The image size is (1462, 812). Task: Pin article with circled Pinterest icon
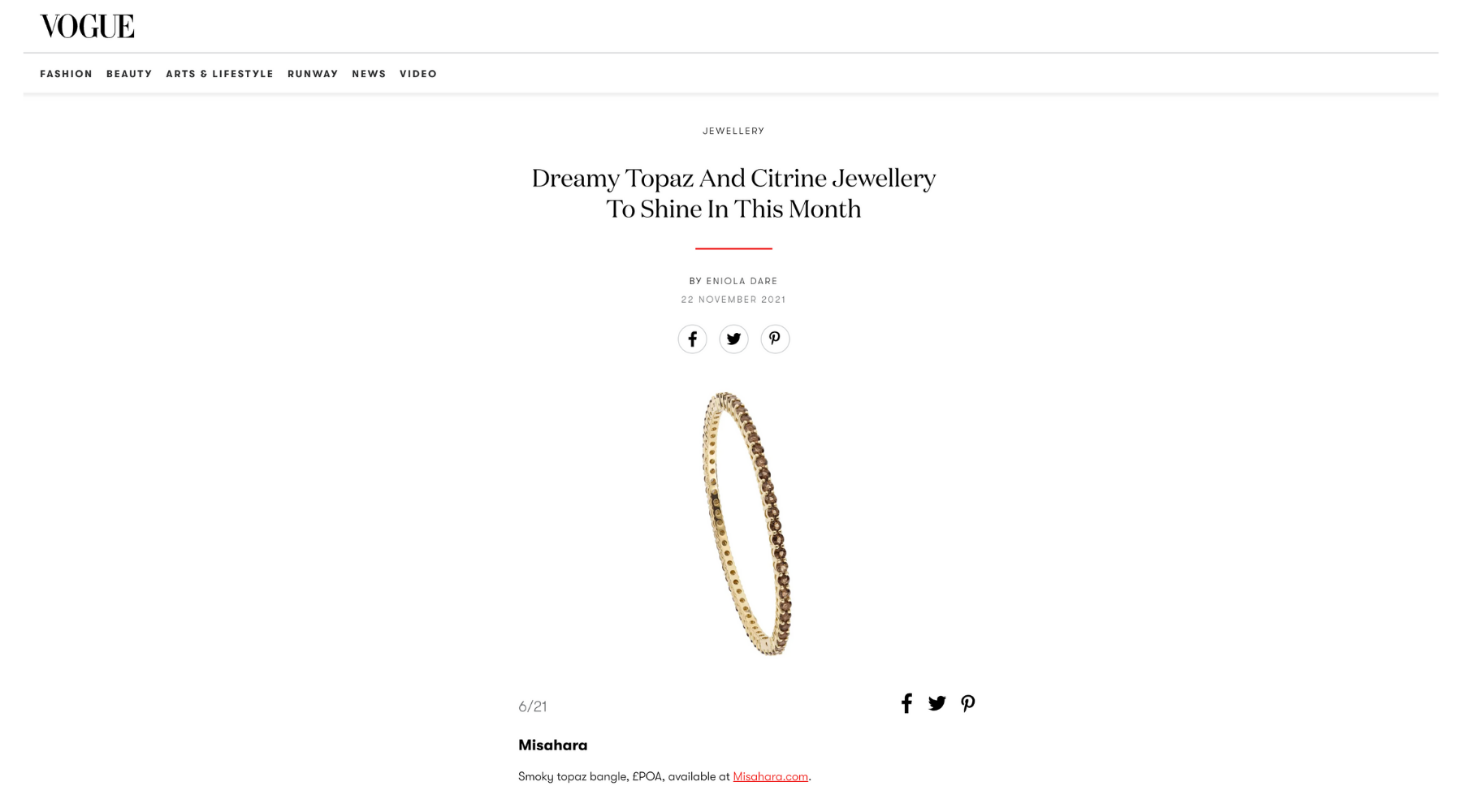[775, 339]
